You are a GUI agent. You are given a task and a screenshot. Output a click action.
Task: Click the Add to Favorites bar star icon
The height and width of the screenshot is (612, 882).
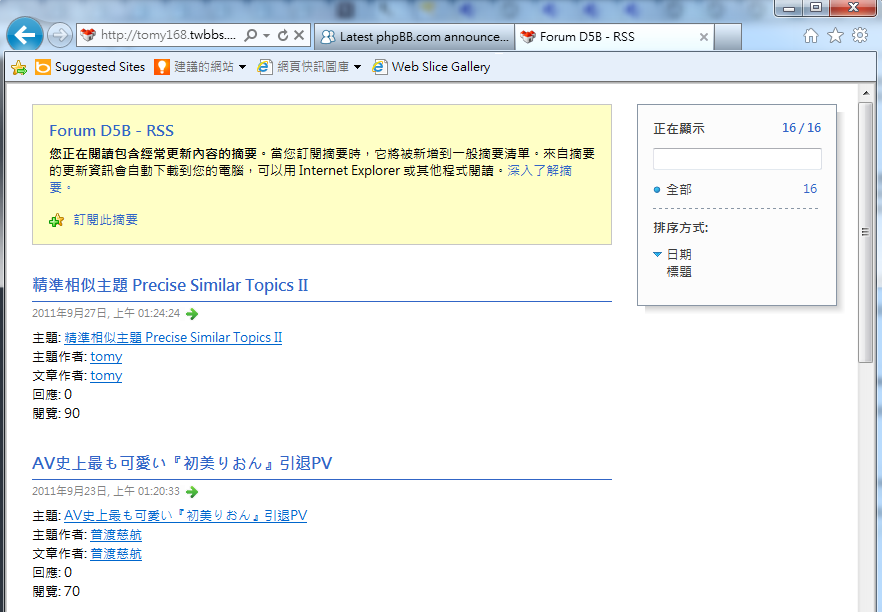(x=18, y=67)
